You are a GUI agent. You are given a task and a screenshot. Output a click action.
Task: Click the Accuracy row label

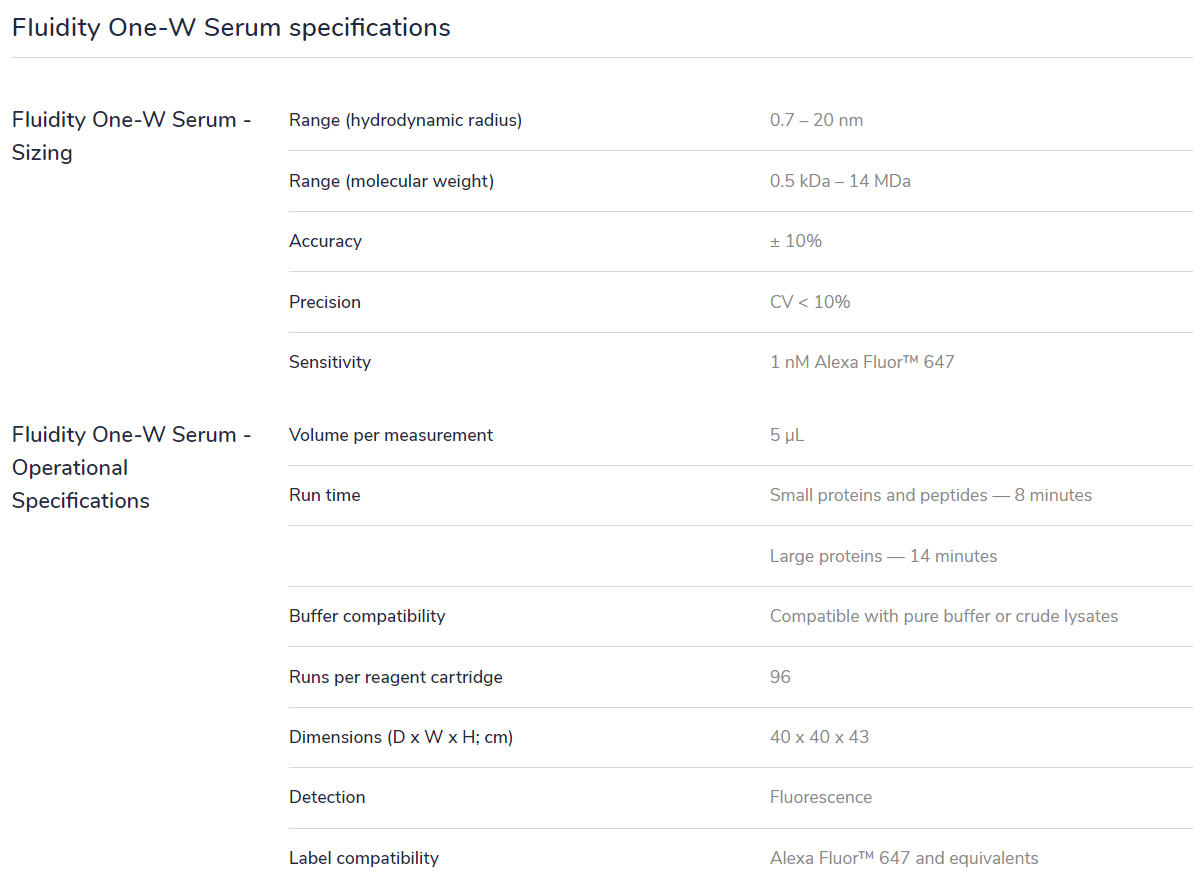tap(325, 241)
